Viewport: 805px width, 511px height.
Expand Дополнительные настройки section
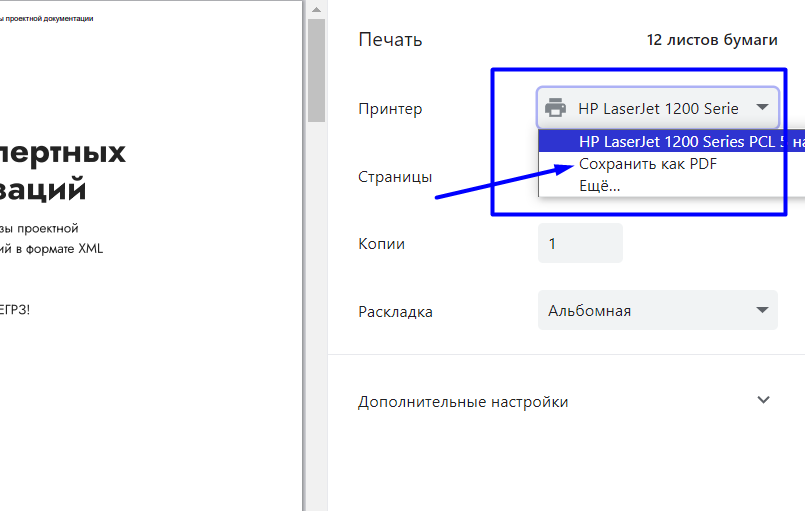463,402
